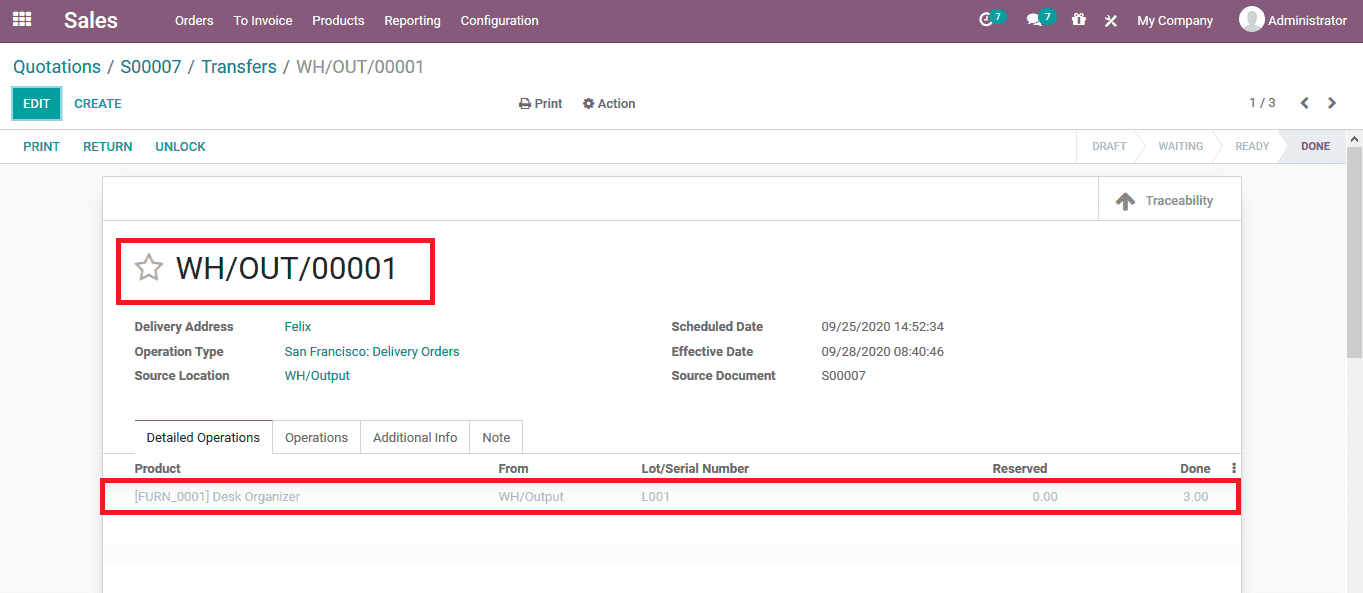
Task: Switch to Additional Info tab
Action: click(415, 437)
